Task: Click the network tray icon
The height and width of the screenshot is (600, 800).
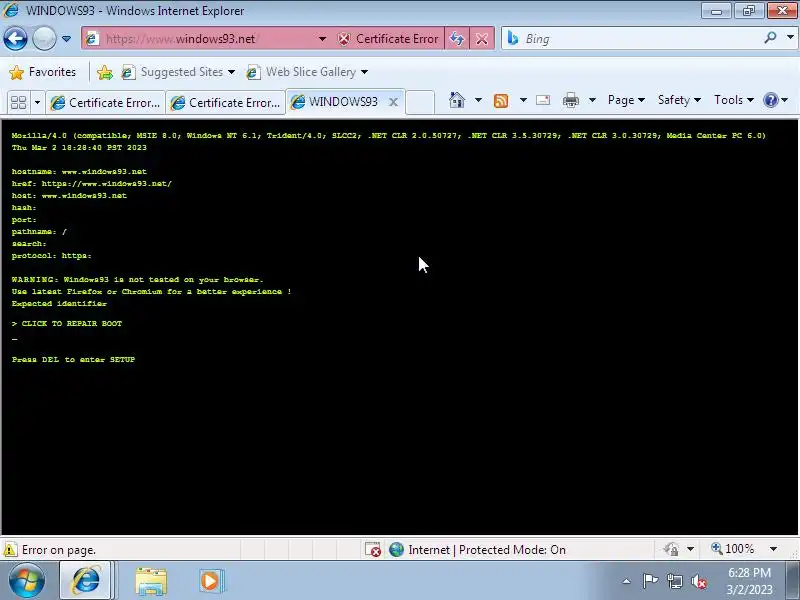Action: tap(674, 581)
